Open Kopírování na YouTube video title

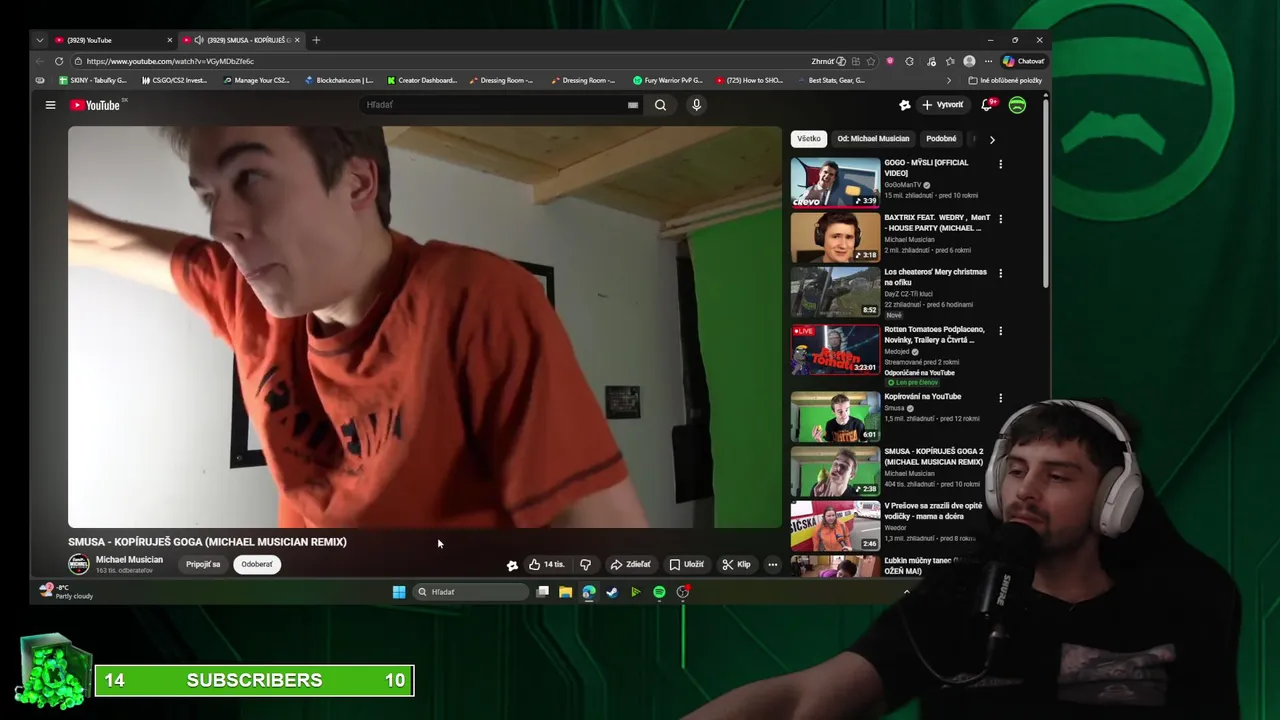[x=922, y=397]
